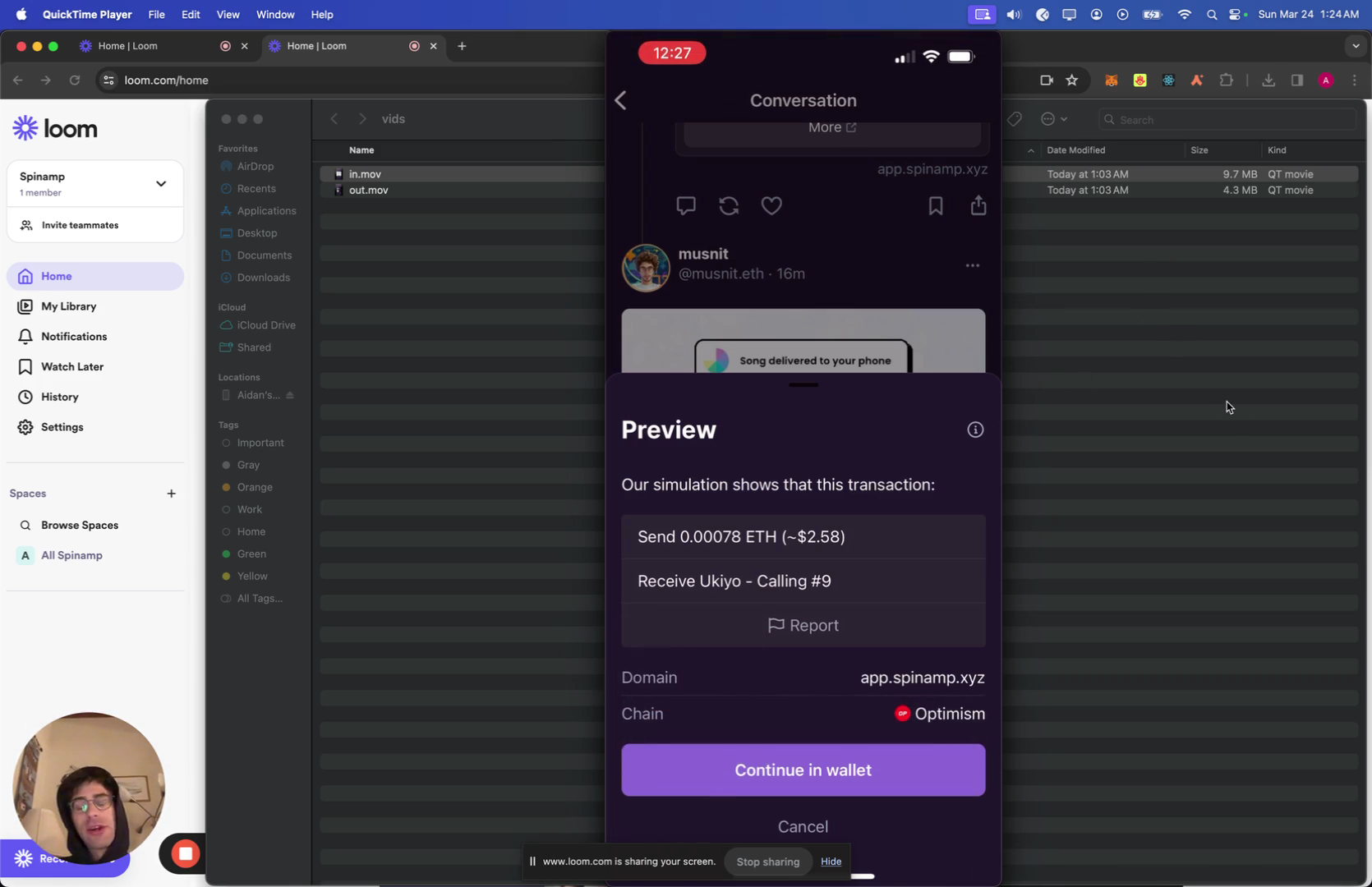Select the Green tag in Finder
The width and height of the screenshot is (1372, 887).
251,554
